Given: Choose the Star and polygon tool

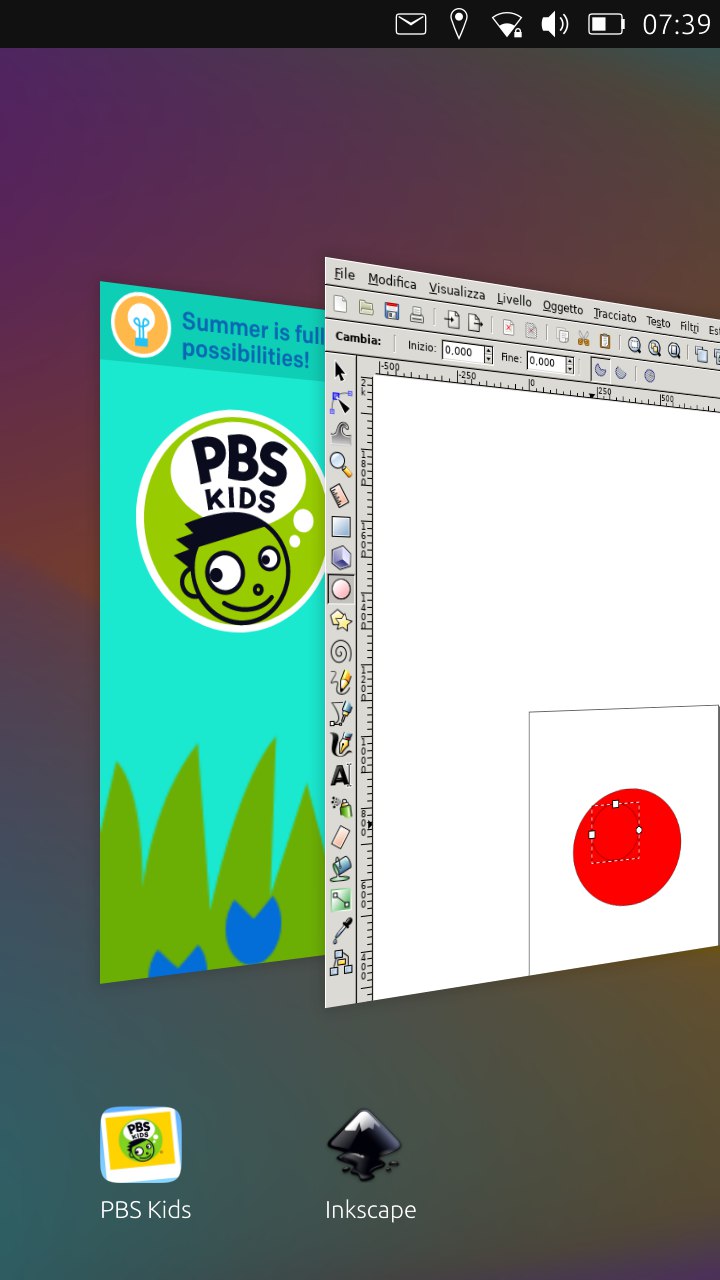Looking at the screenshot, I should click(341, 620).
